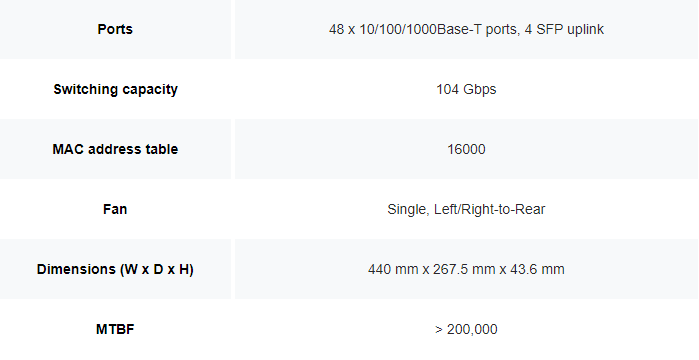
Task: Click the Ports row label
Action: point(115,29)
